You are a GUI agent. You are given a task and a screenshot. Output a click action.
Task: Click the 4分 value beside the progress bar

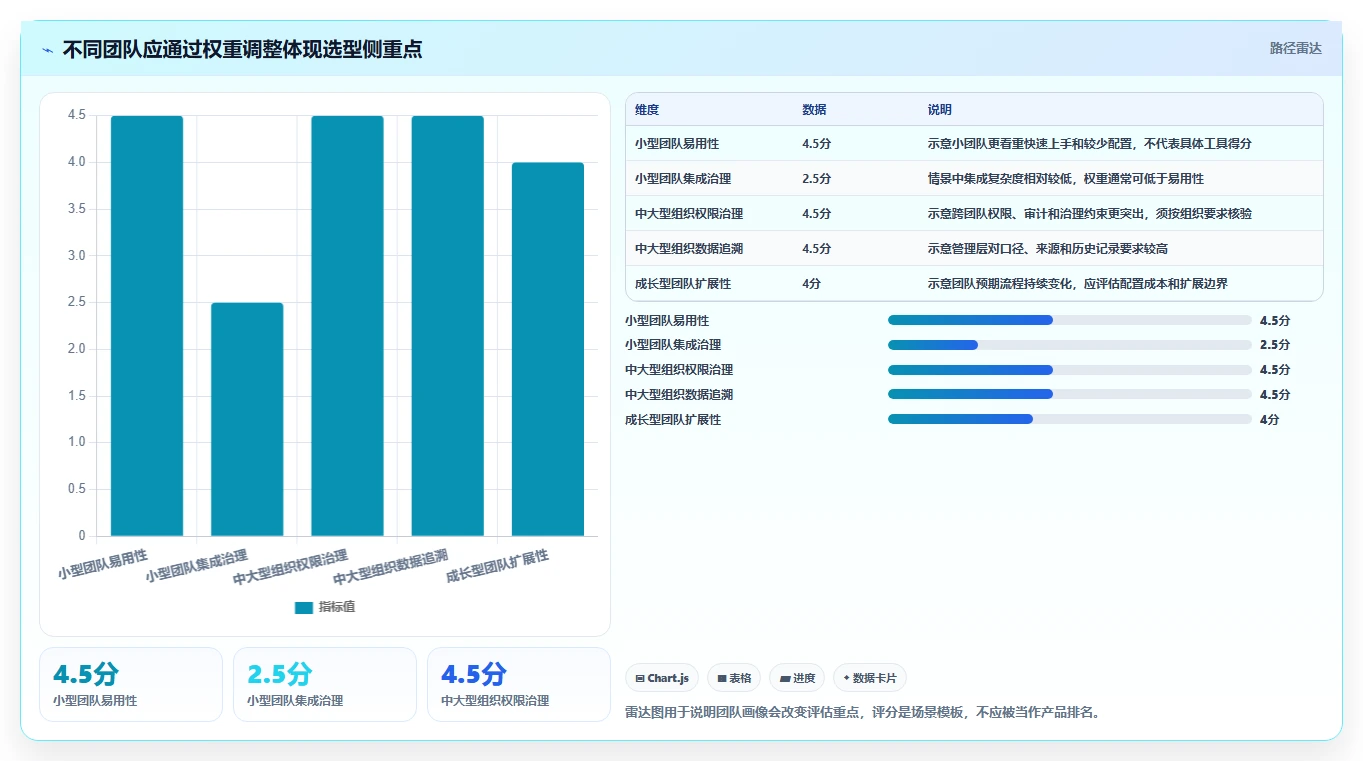(1270, 420)
